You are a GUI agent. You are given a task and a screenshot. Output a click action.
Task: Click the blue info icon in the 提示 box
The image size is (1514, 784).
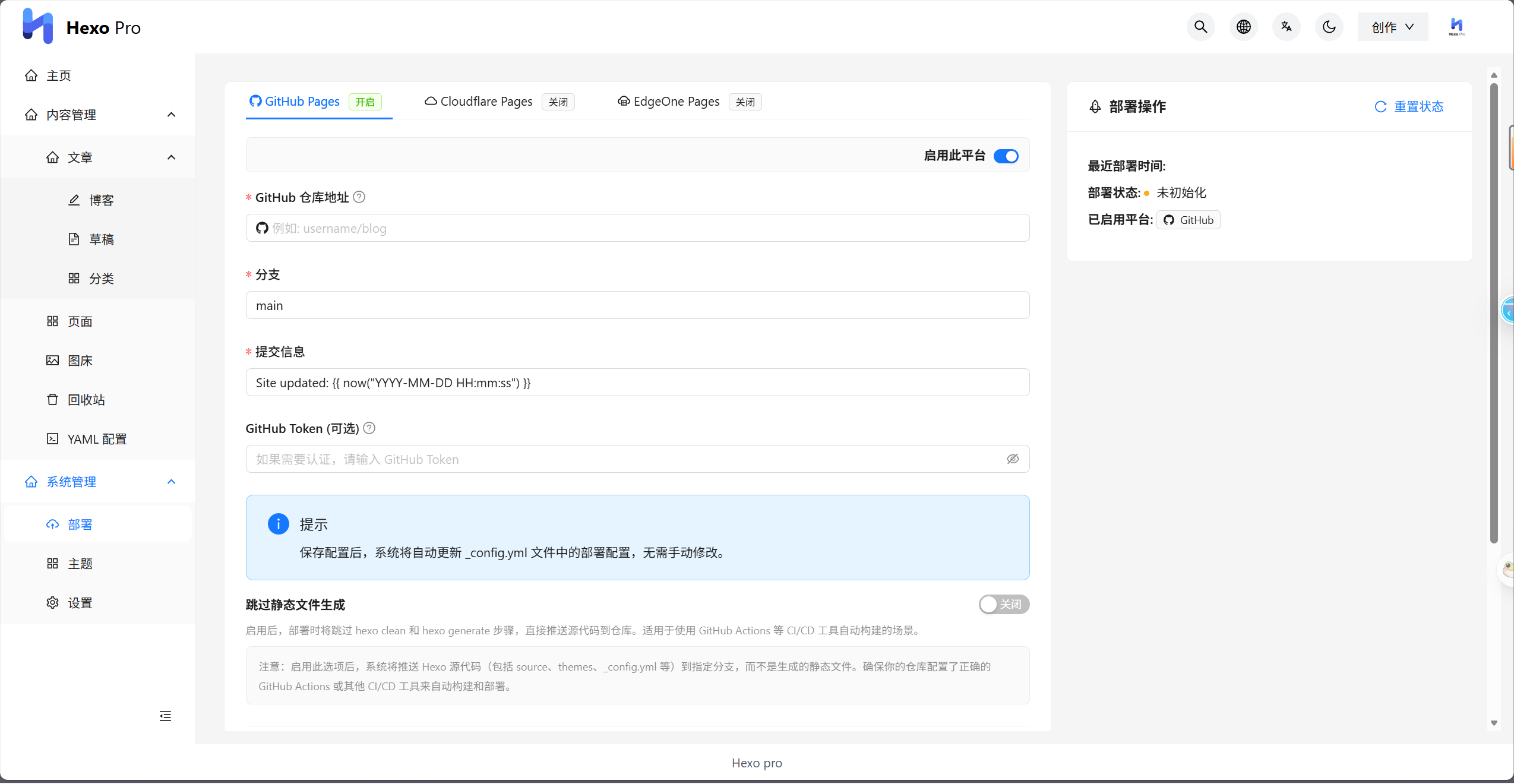pos(278,524)
